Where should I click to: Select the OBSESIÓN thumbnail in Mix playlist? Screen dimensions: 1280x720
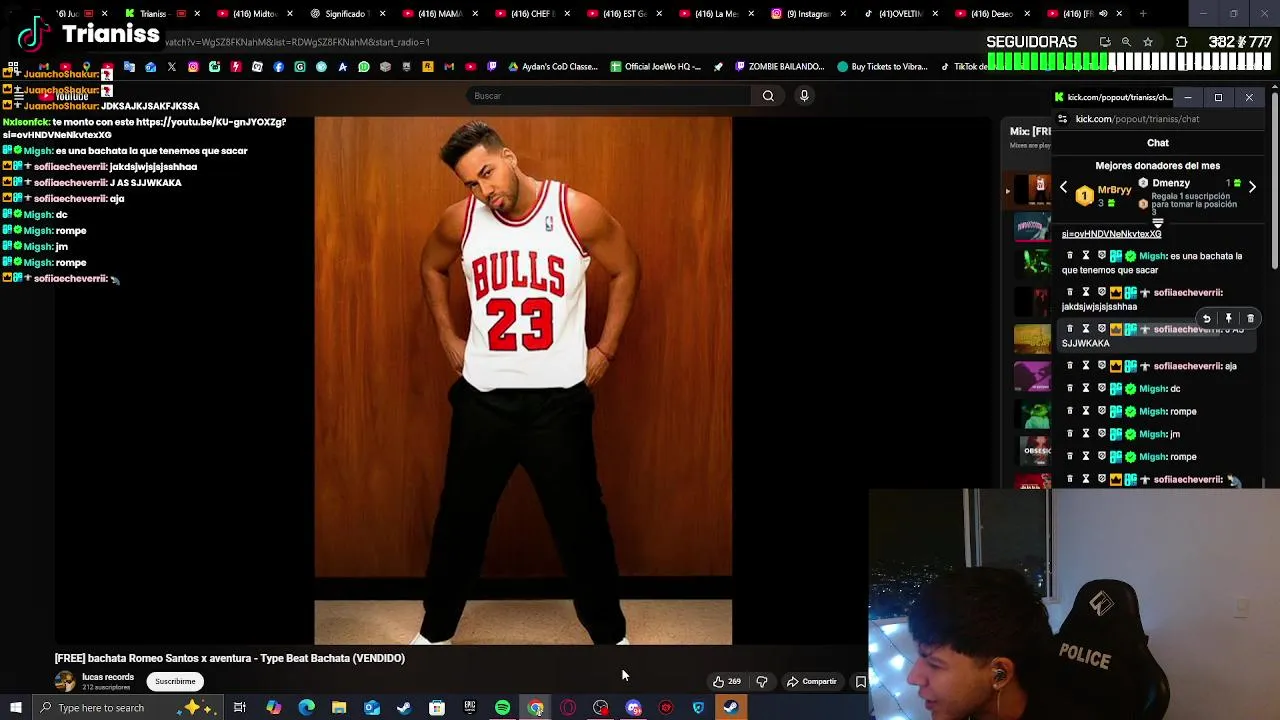pos(1032,450)
